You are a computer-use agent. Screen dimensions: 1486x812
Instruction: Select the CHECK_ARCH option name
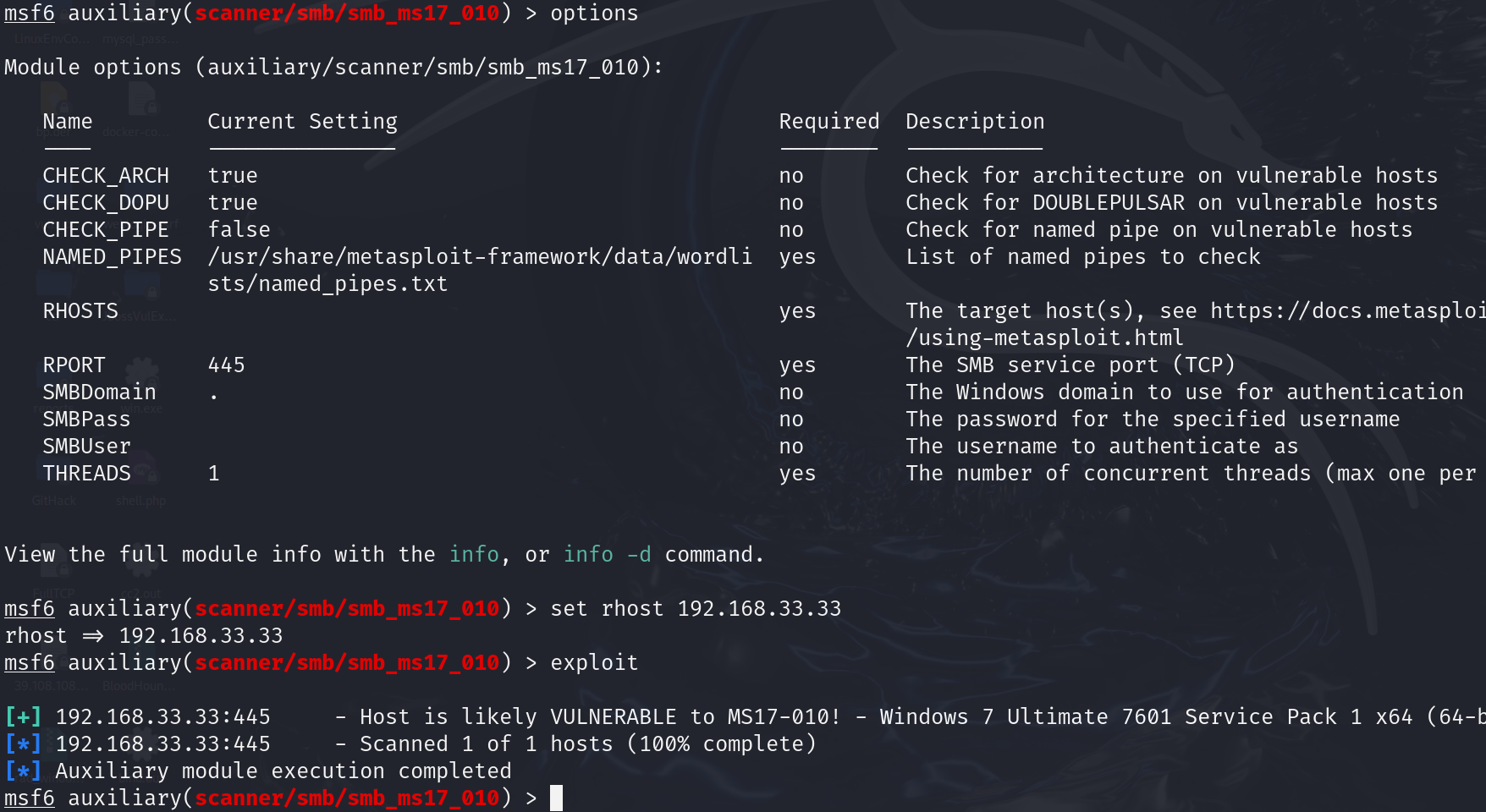[106, 176]
